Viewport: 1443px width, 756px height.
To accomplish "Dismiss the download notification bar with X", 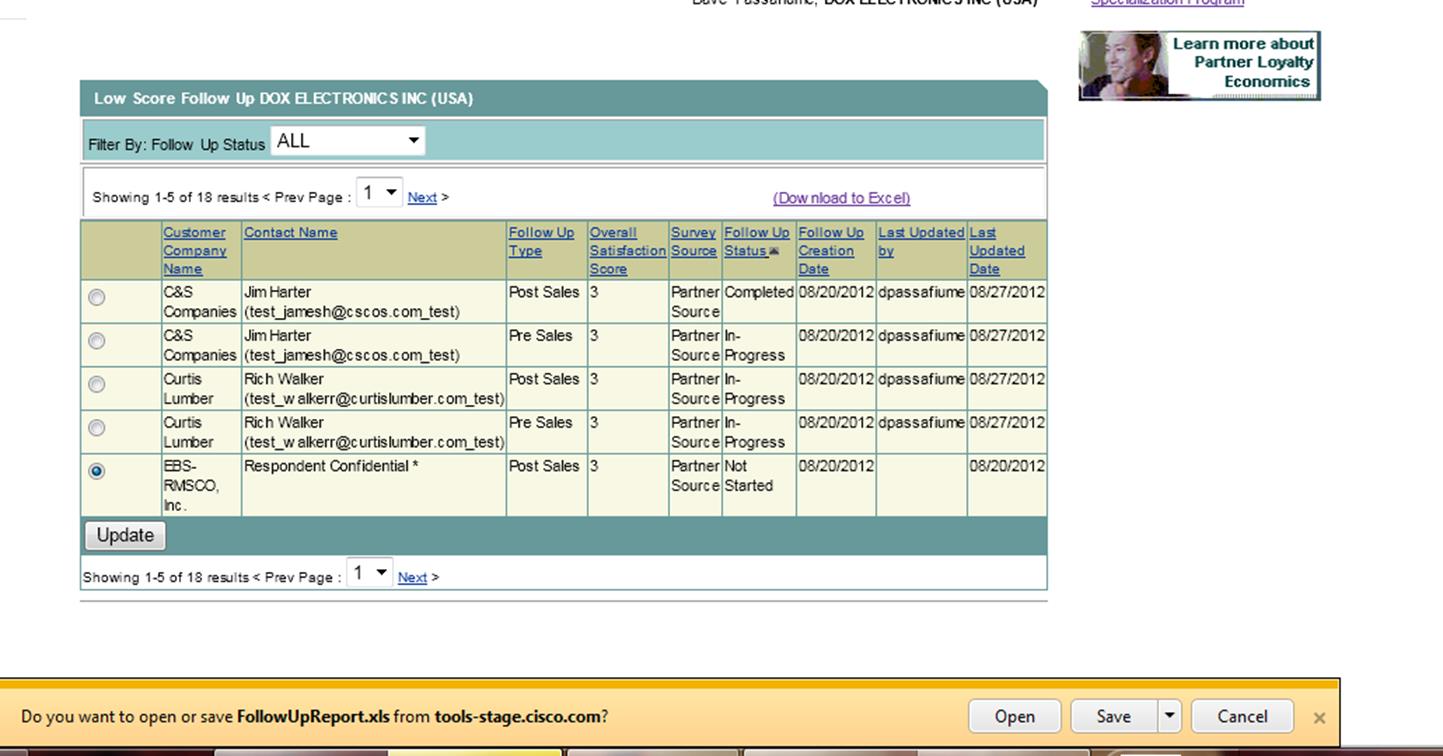I will (1319, 717).
